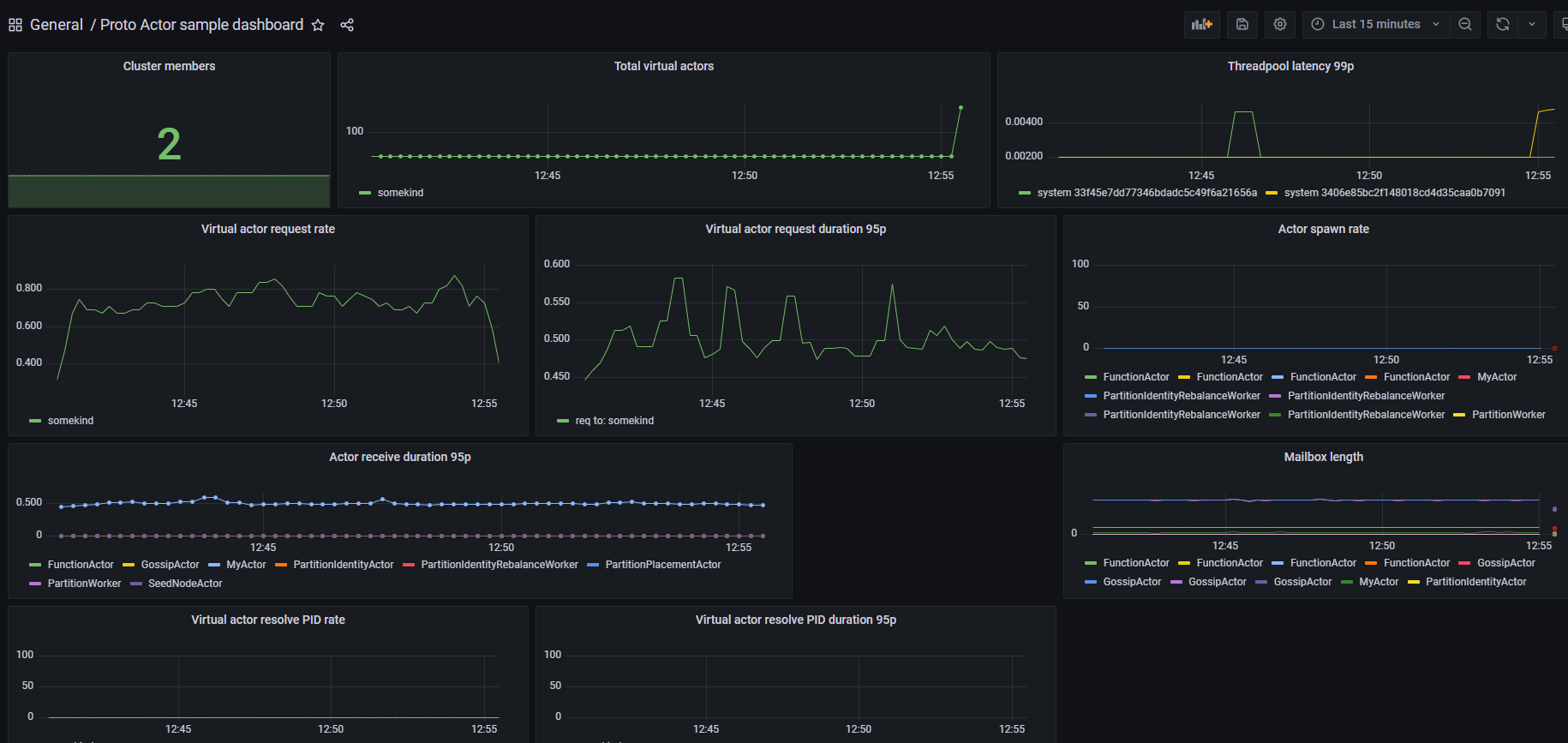Zoom out the time range
Image resolution: width=1568 pixels, height=743 pixels.
pos(1465,25)
